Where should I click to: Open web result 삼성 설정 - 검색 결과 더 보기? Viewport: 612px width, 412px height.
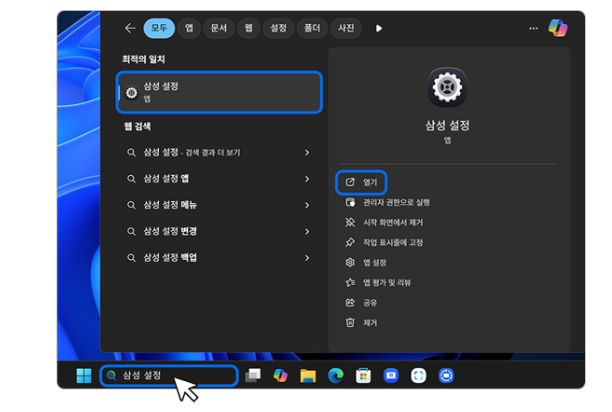(x=219, y=153)
